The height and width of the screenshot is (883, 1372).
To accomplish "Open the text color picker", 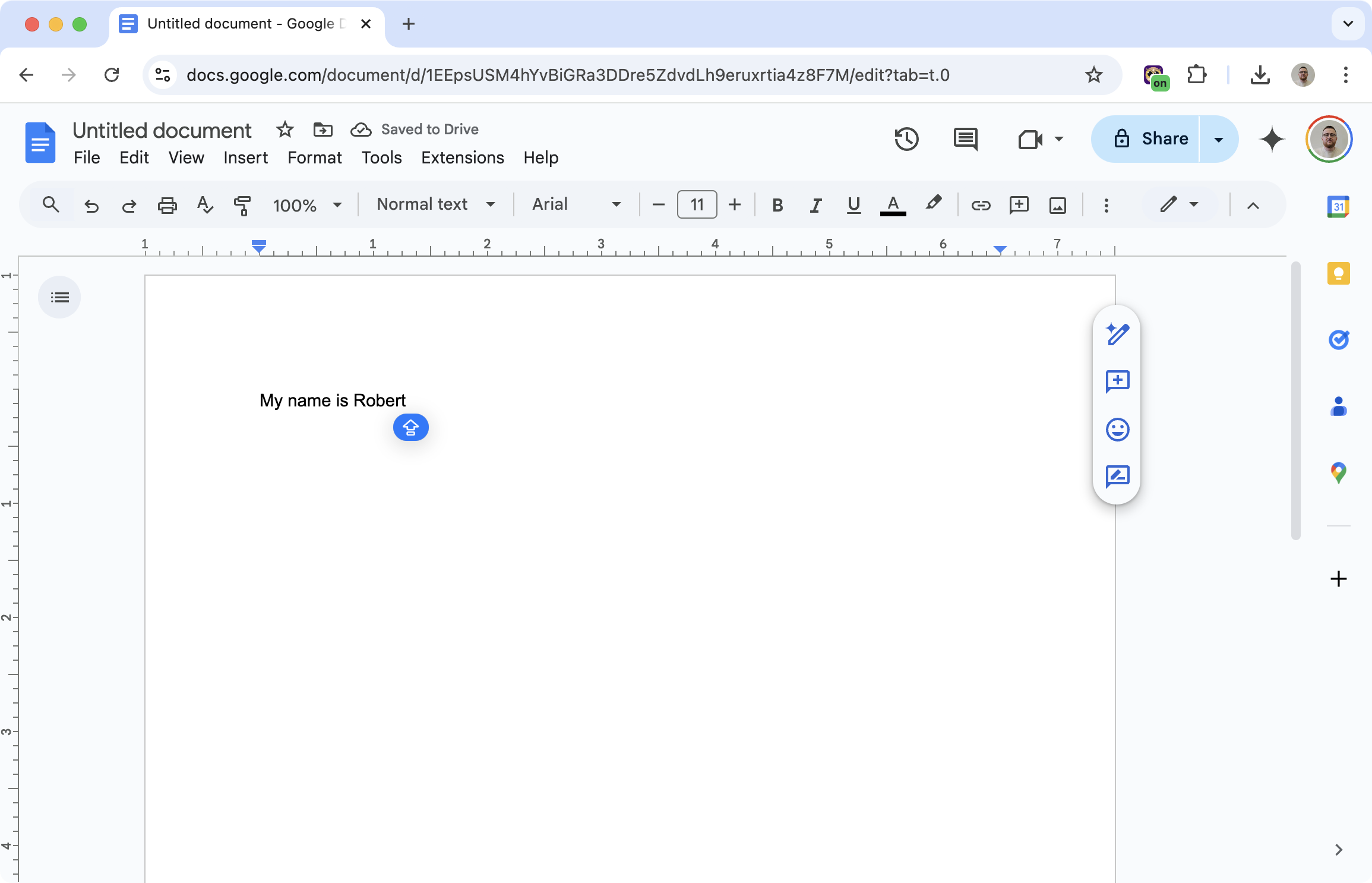I will point(893,205).
